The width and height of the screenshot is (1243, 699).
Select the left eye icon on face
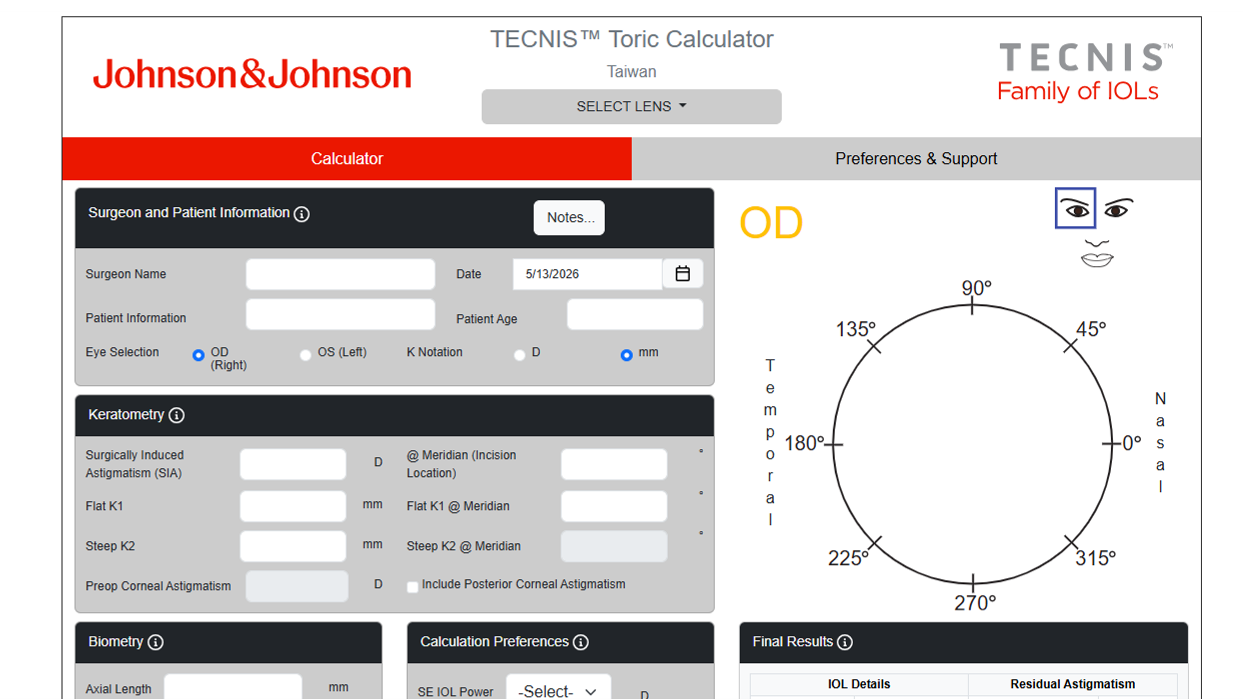coord(1117,209)
